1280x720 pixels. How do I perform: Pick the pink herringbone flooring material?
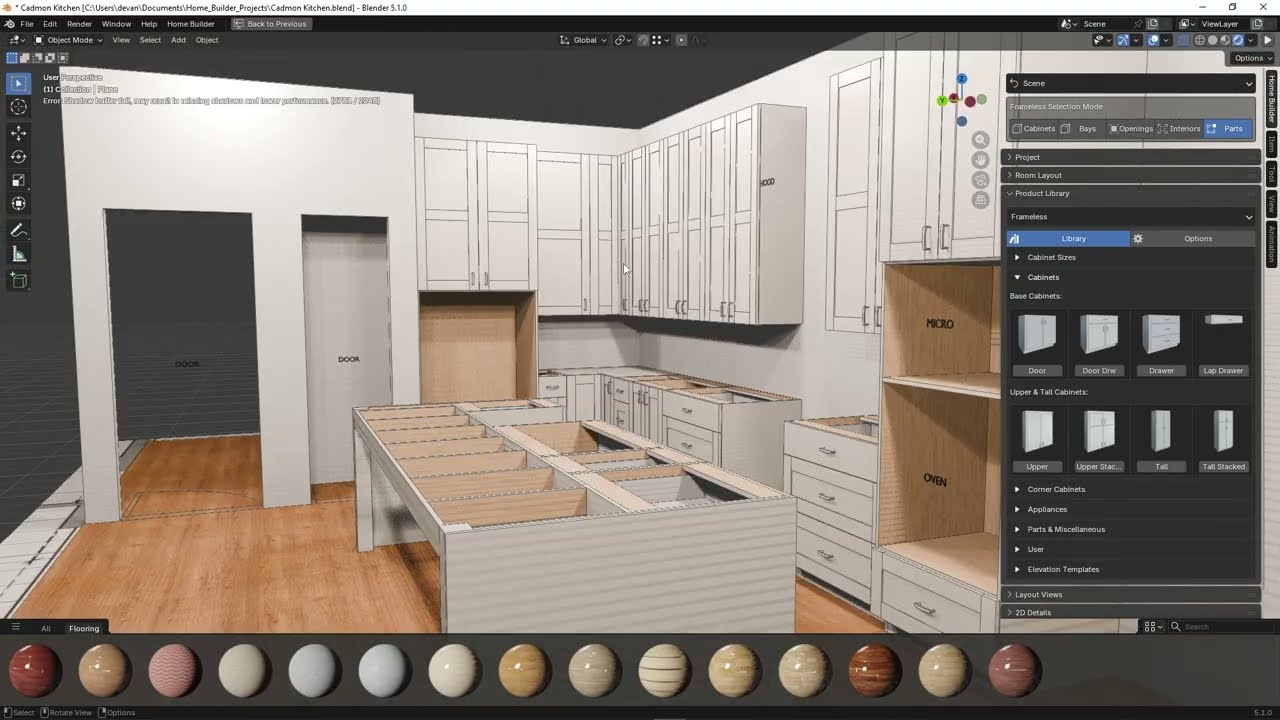point(175,670)
